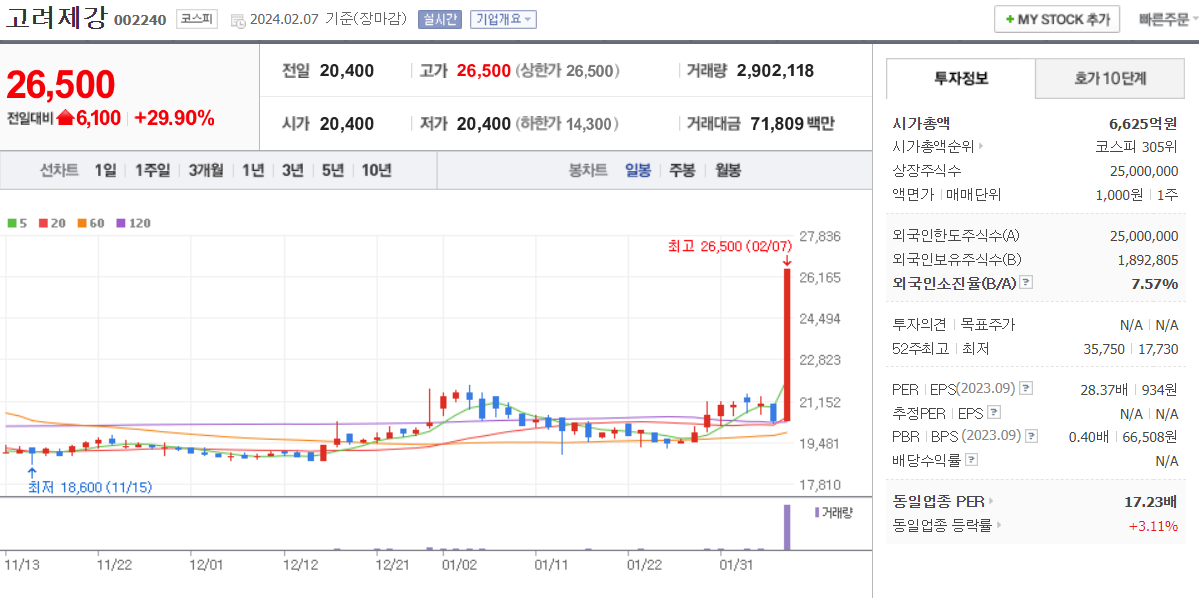Image resolution: width=1202 pixels, height=598 pixels.
Task: Click the 거래량 value 2,902,118
Action: click(x=775, y=71)
